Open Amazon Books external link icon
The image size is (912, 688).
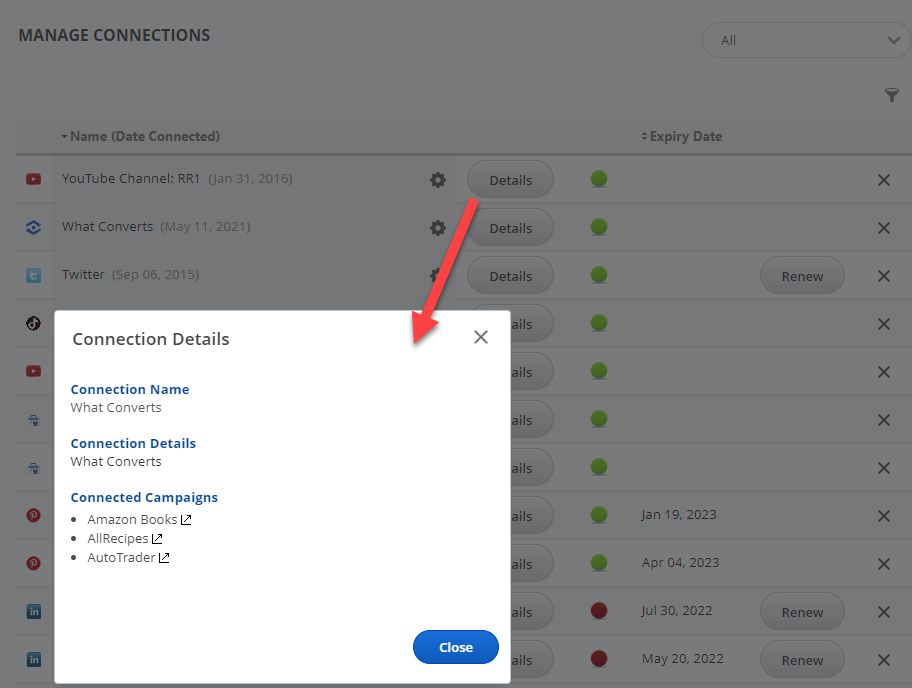(185, 520)
